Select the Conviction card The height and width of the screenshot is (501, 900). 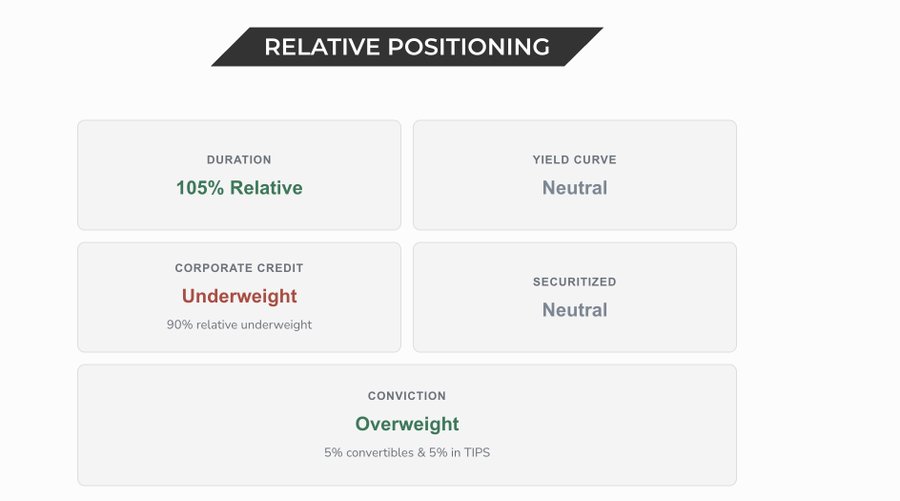coord(407,425)
